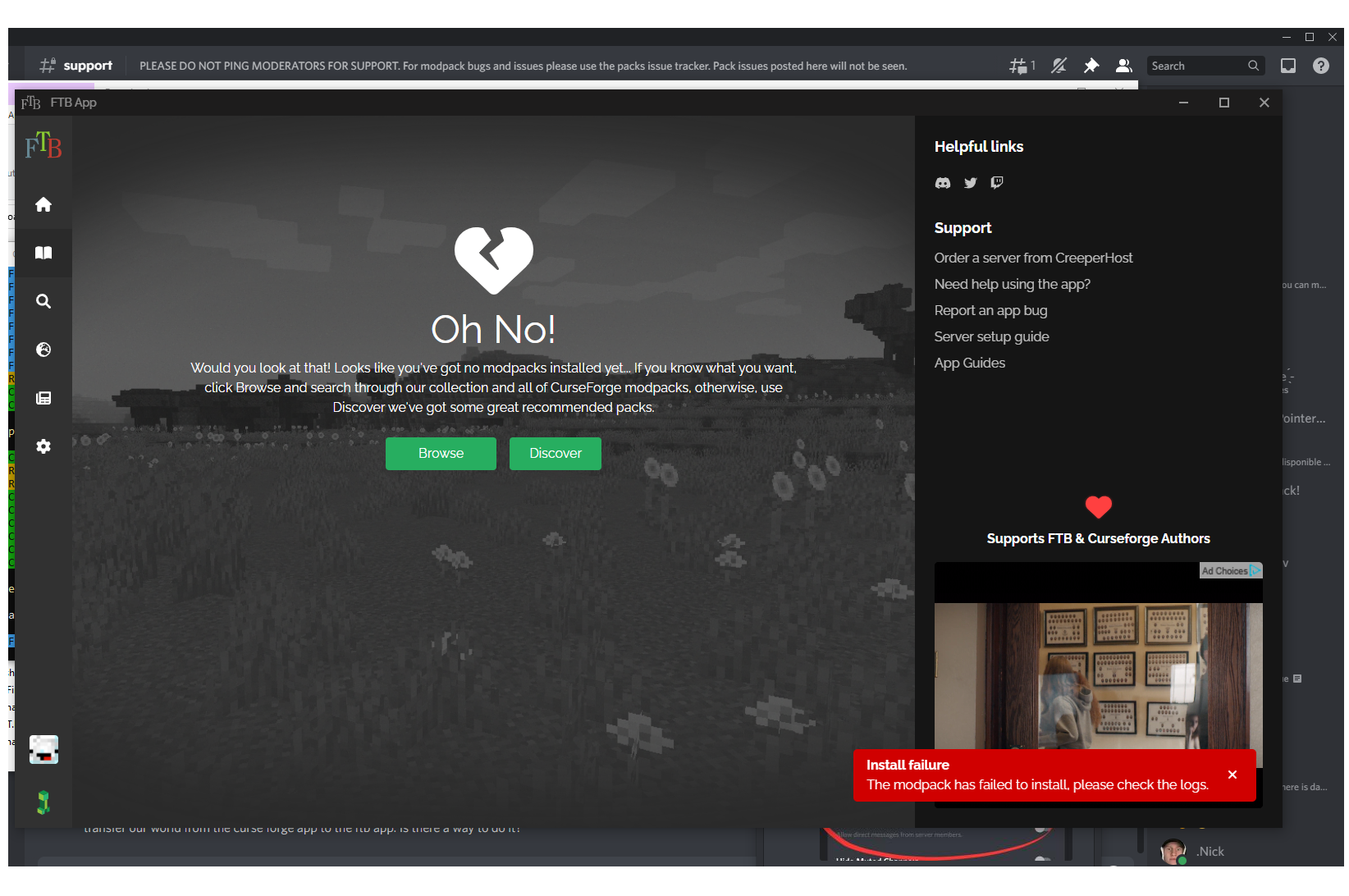
Task: Click the FTB logo in the sidebar
Action: (43, 145)
